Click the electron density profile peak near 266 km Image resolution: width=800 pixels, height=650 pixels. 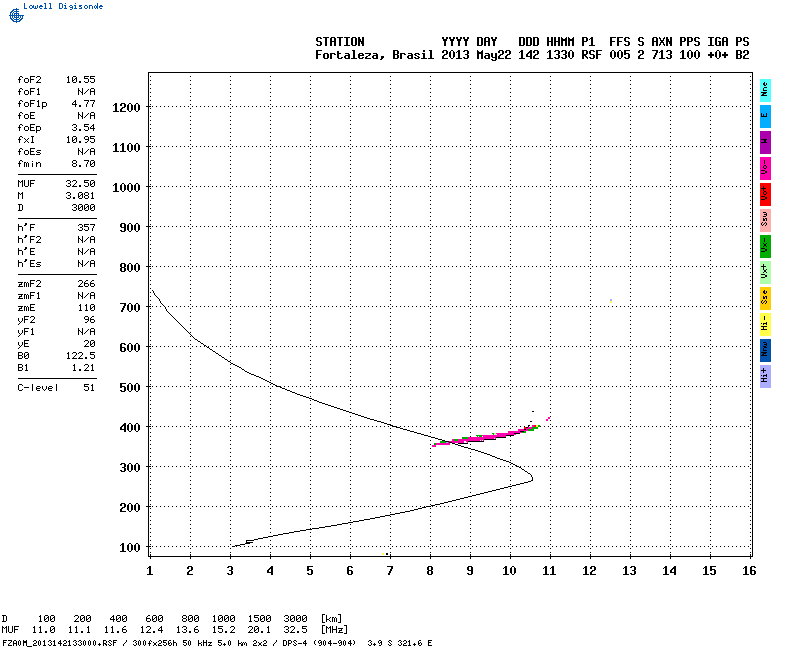532,479
